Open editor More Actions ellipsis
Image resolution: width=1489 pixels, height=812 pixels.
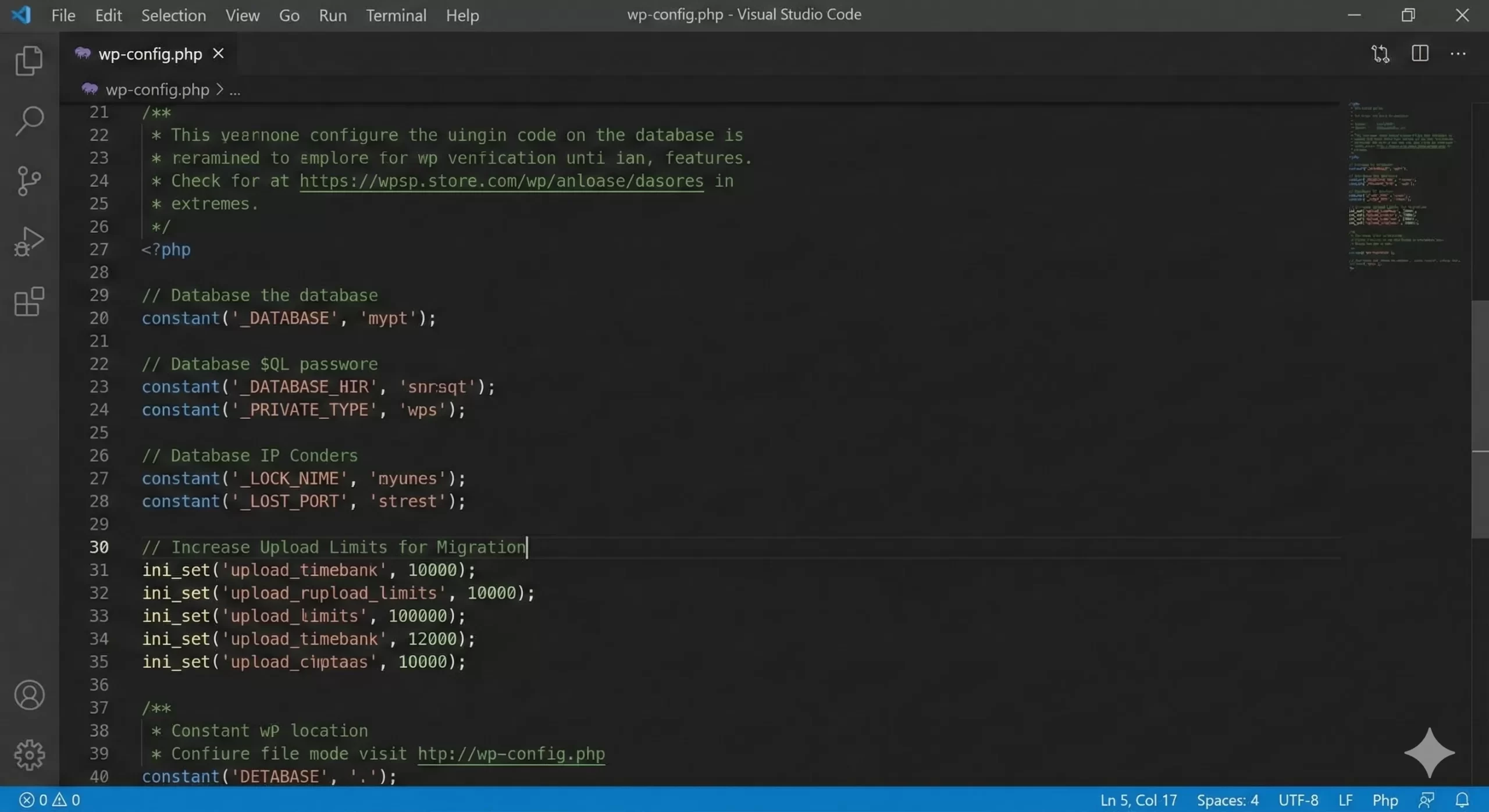coord(1458,54)
